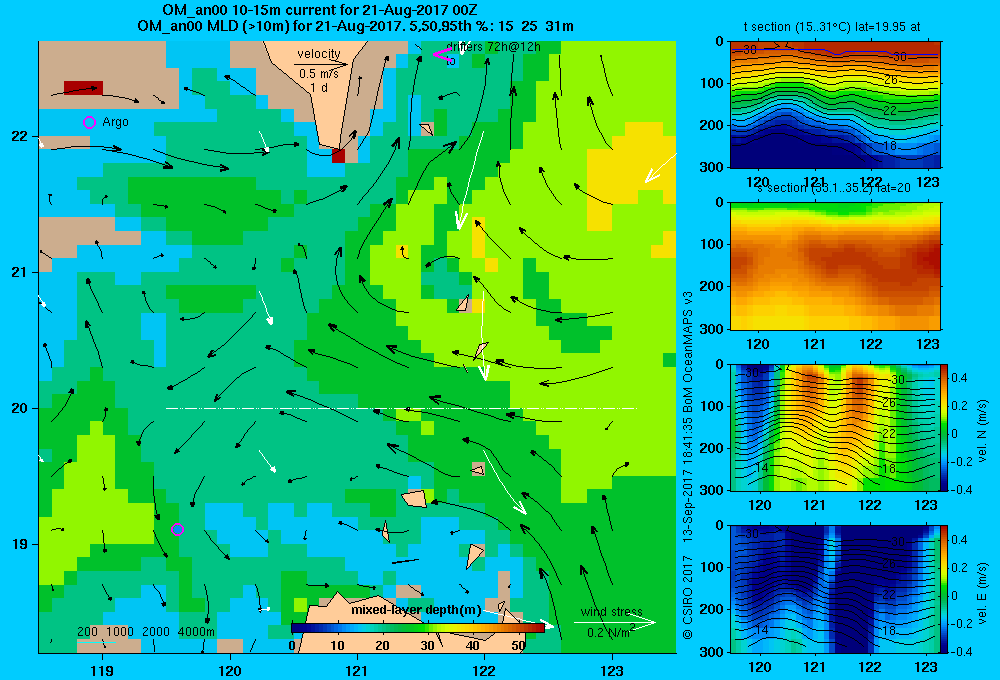Click longitude label 121 on main map
Image resolution: width=1000 pixels, height=680 pixels.
coord(357,670)
